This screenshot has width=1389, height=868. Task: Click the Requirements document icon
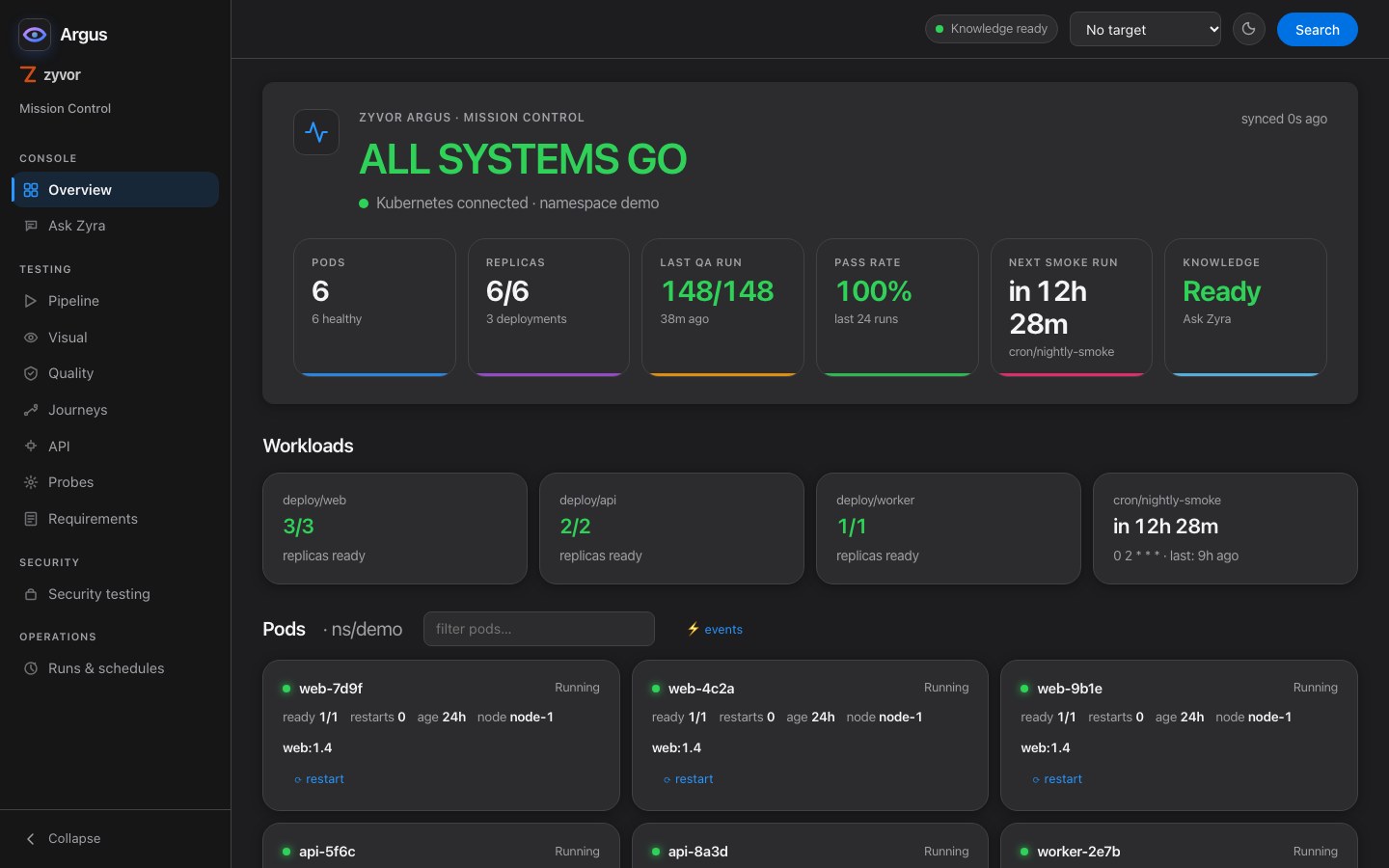(31, 519)
